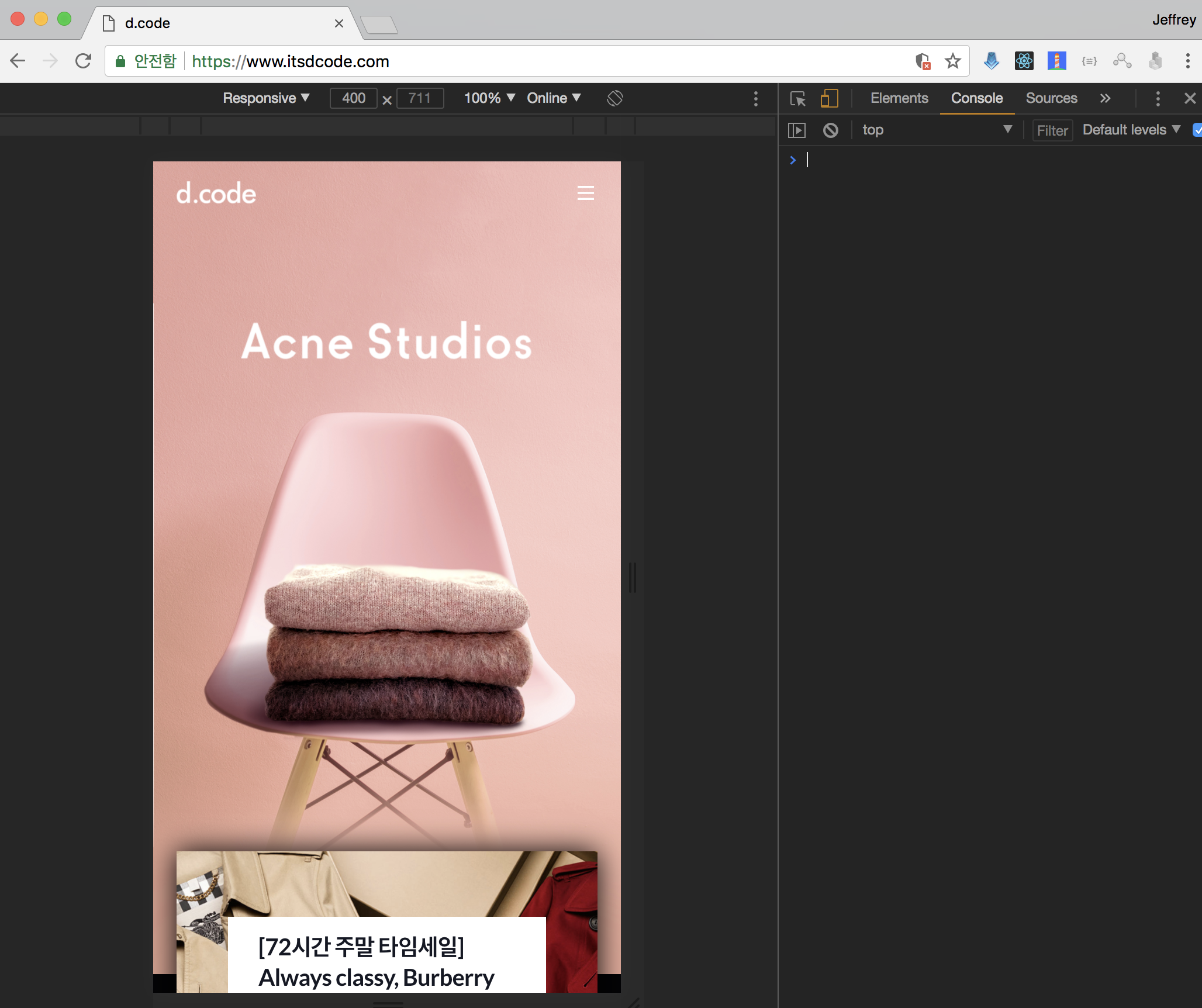The image size is (1202, 1008).
Task: Open the hamburger menu on d.code page
Action: [x=585, y=193]
